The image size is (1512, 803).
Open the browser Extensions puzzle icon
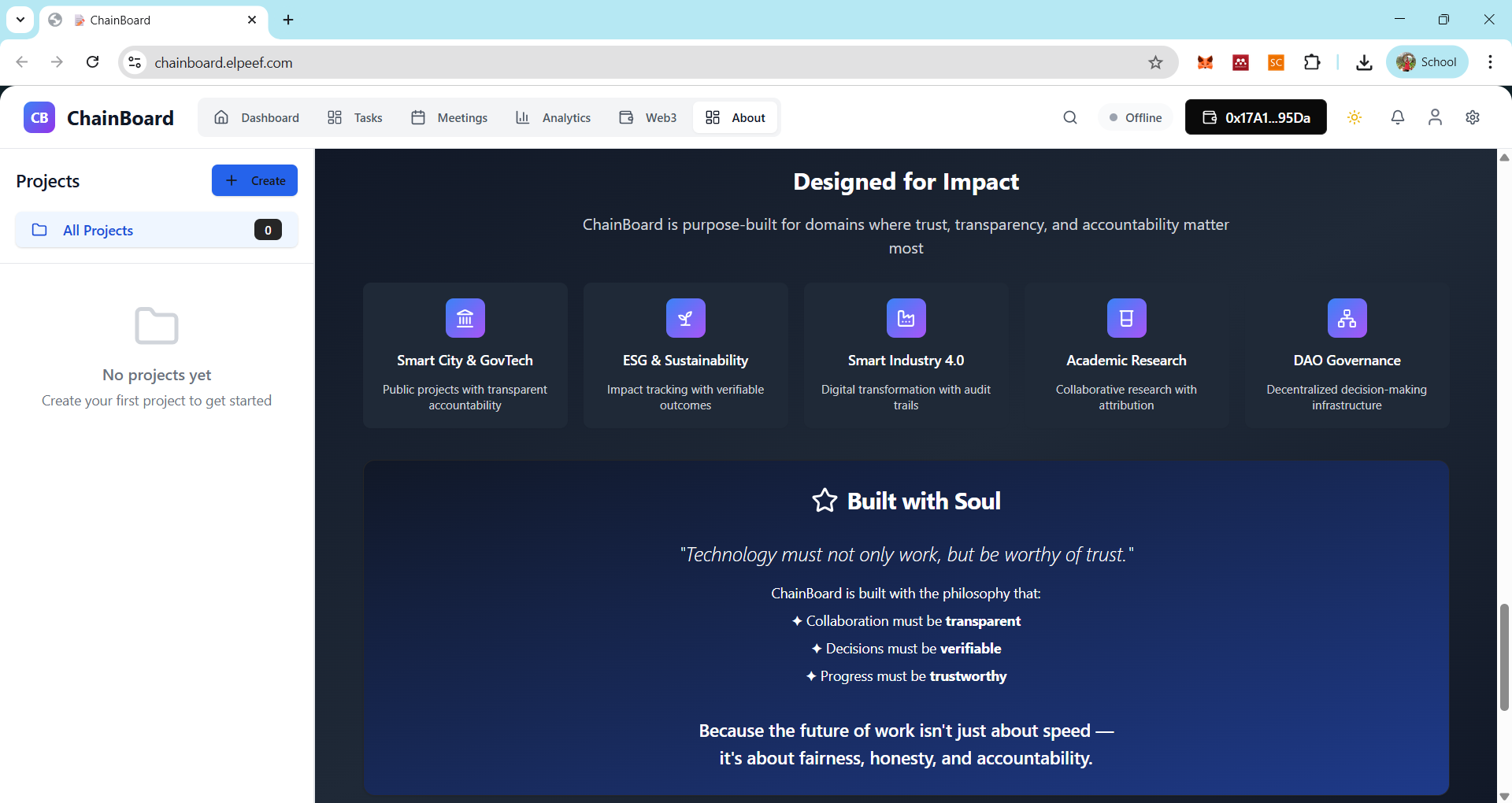tap(1312, 62)
